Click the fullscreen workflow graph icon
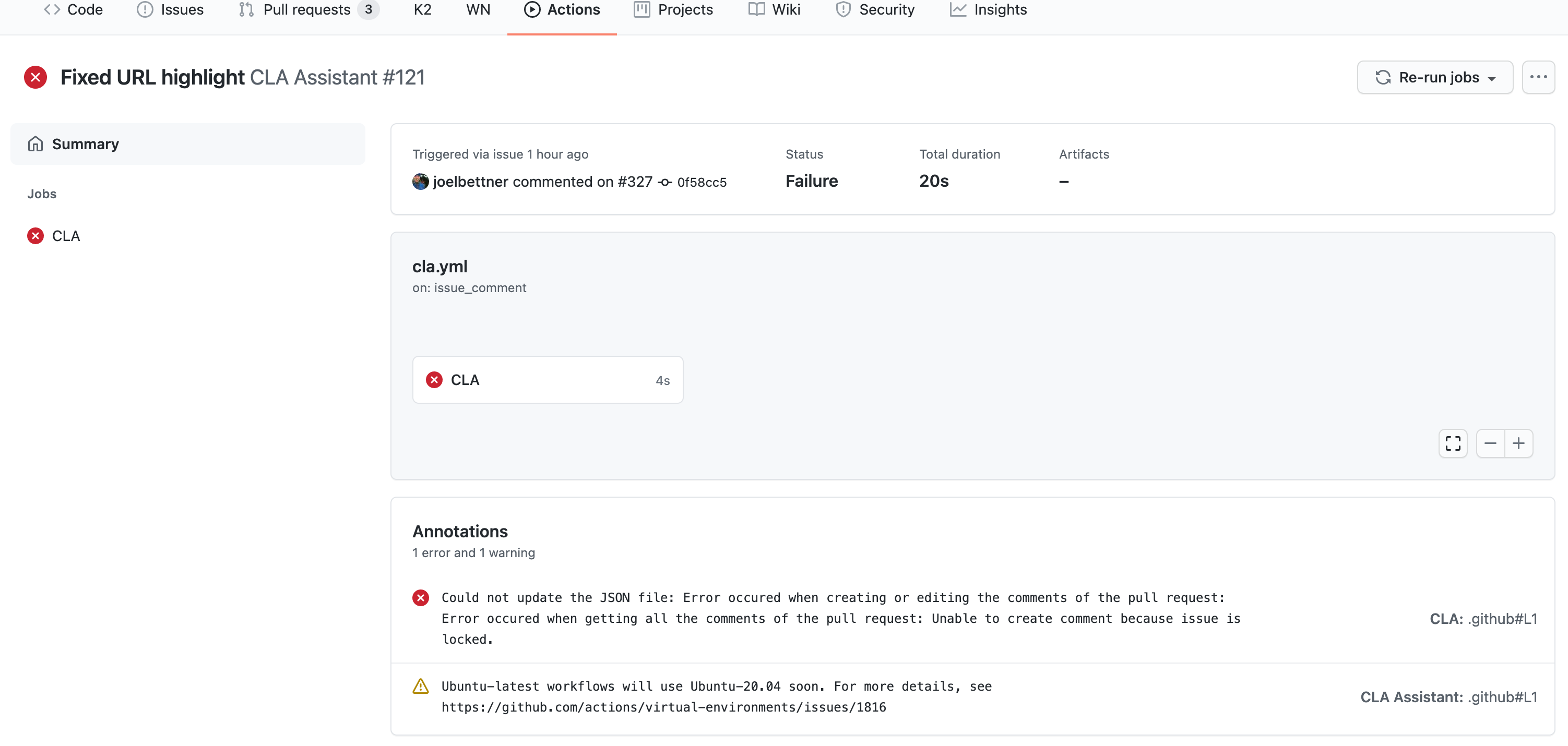 [1452, 443]
